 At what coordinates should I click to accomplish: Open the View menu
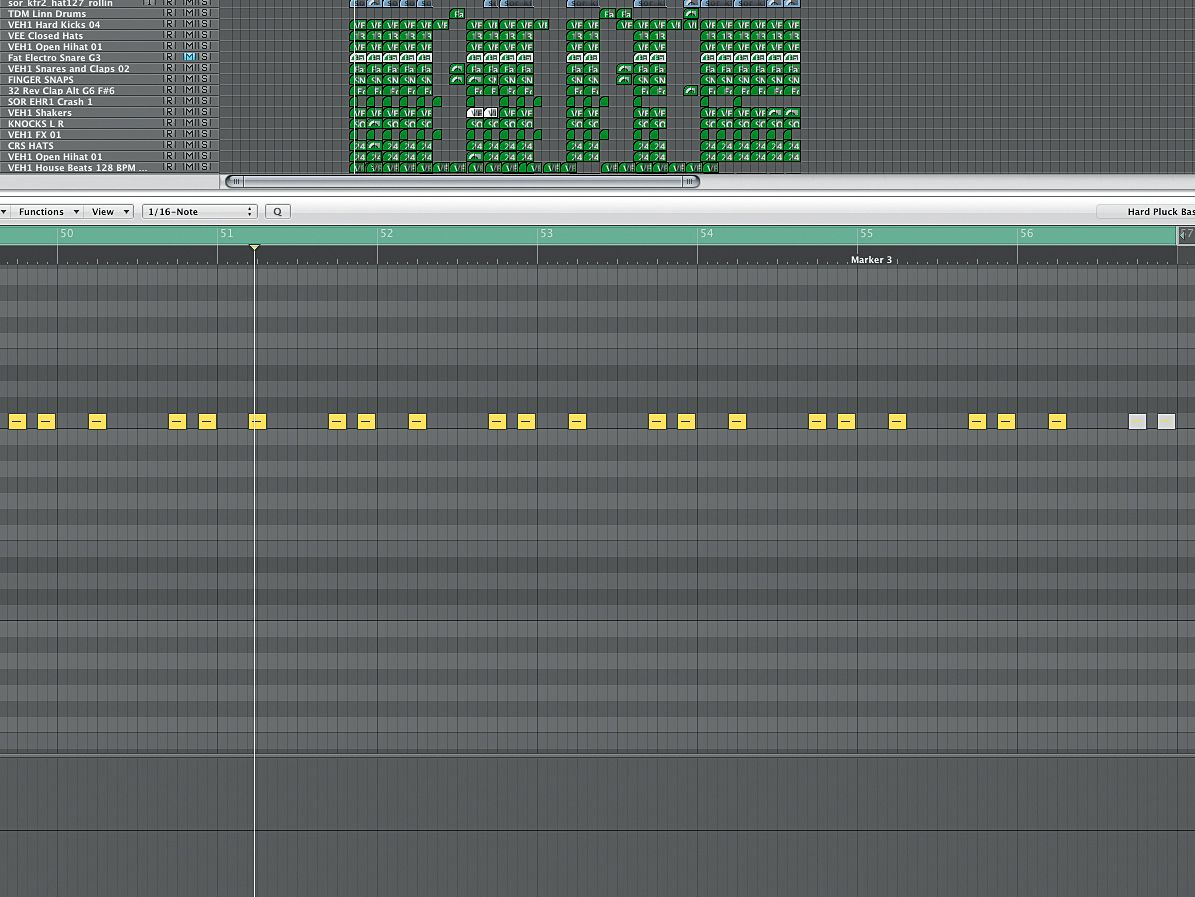coord(104,211)
